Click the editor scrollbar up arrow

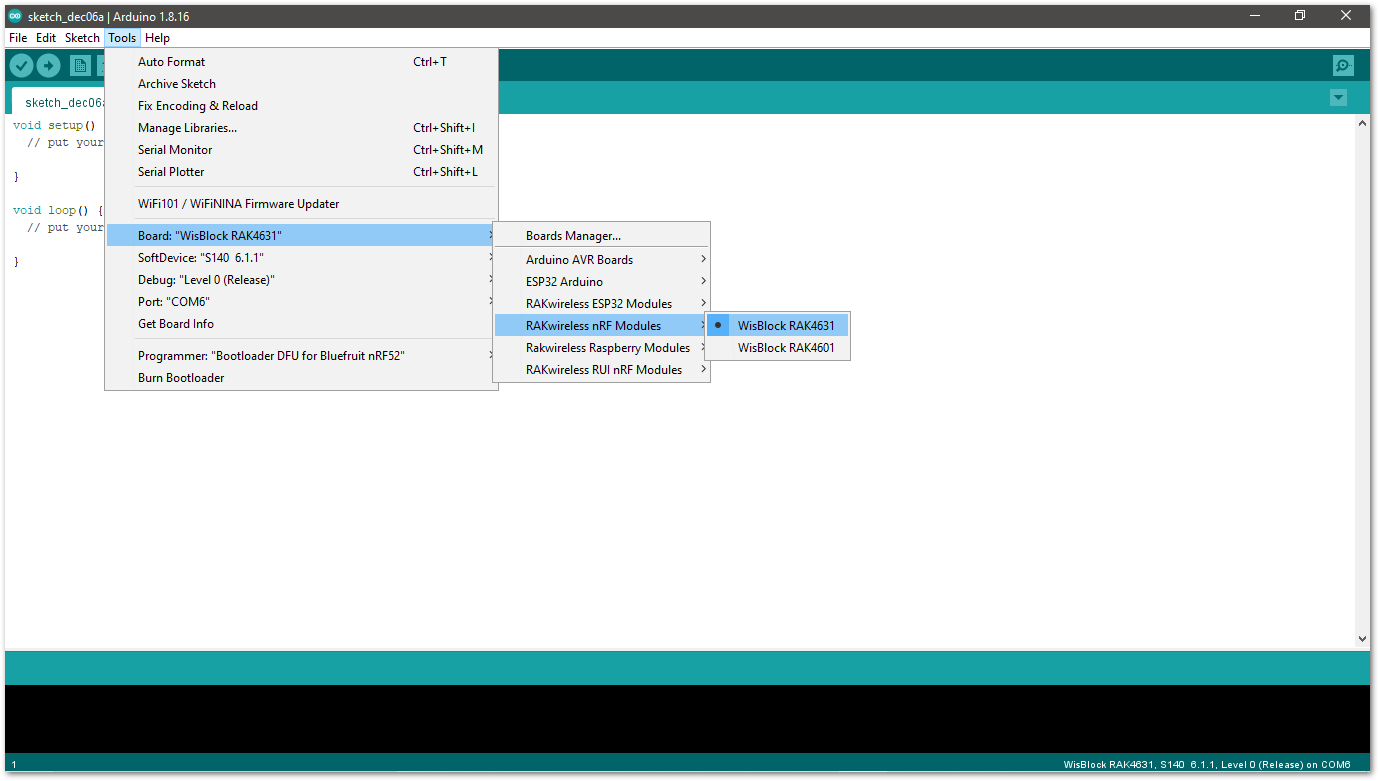tap(1362, 123)
